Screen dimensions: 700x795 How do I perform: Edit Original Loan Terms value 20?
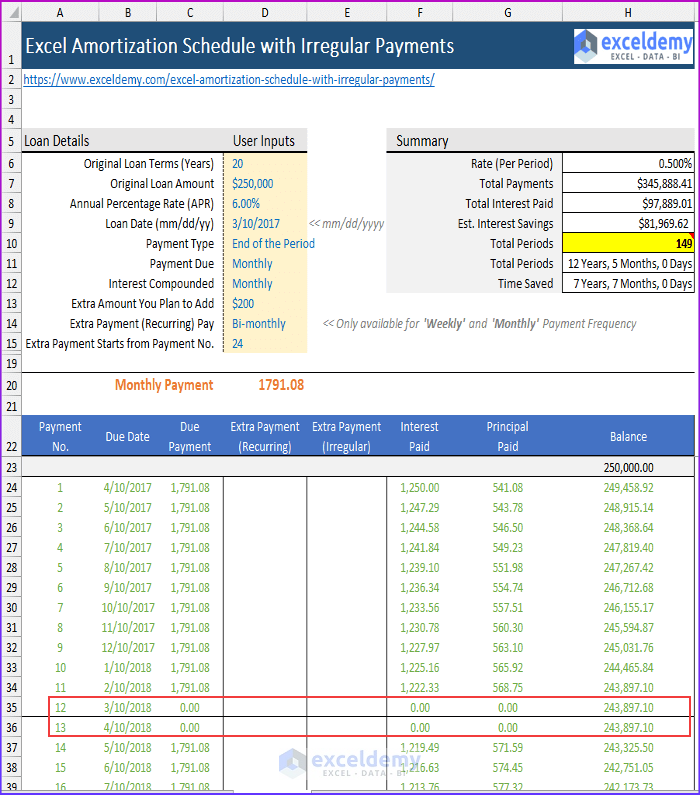265,164
